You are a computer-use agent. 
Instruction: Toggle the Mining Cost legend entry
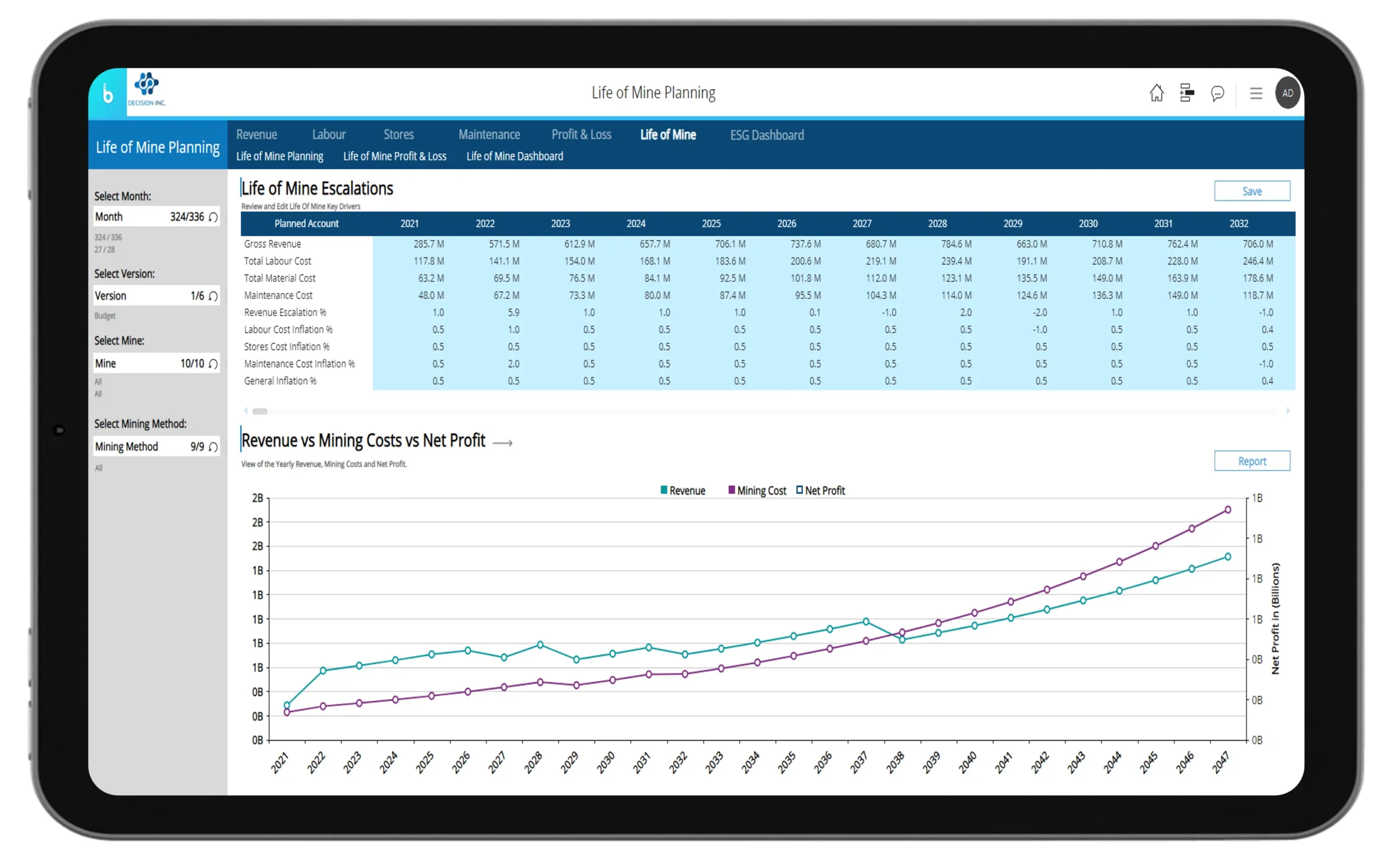[757, 491]
